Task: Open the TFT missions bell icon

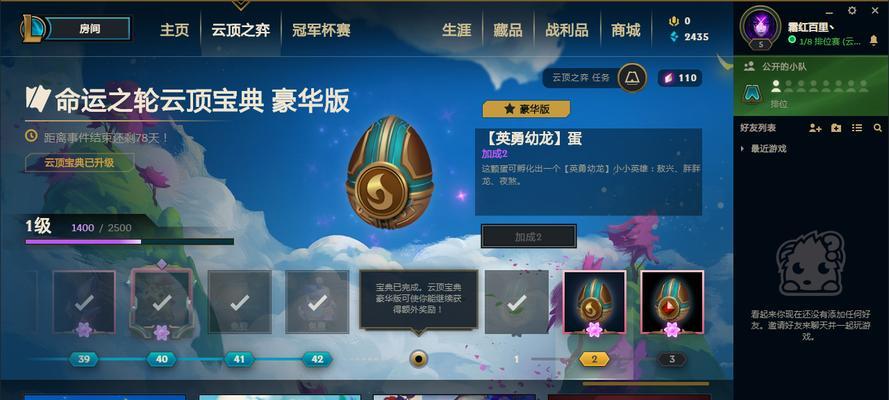Action: [632, 78]
